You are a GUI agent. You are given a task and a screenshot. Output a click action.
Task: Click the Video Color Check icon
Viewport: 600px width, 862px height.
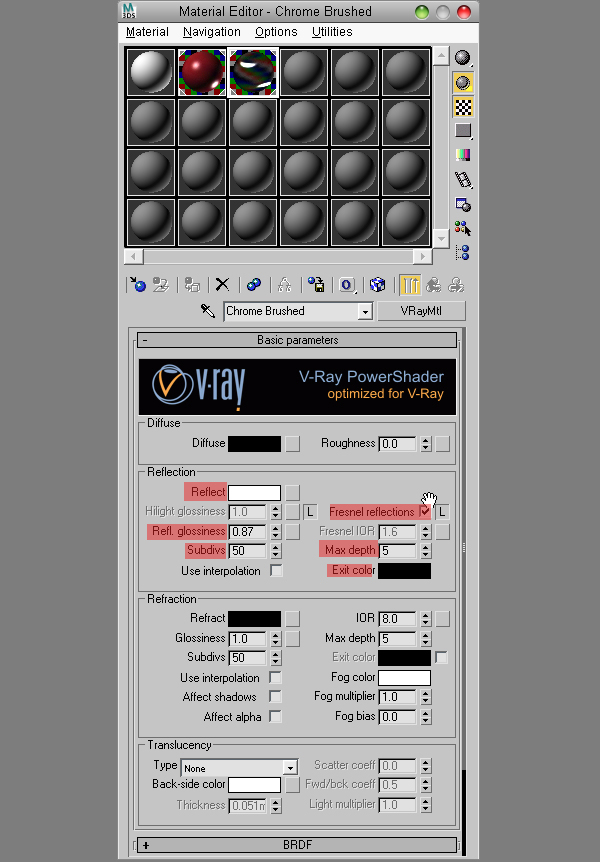[x=463, y=155]
